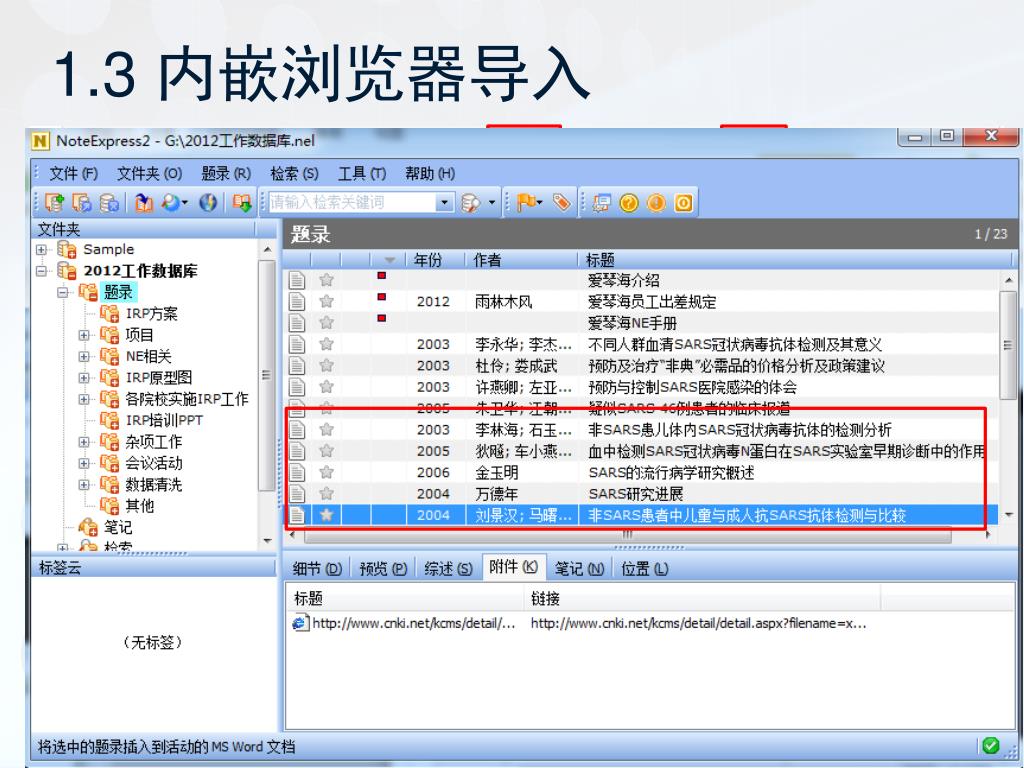This screenshot has width=1024, height=768.
Task: Click the red flag of 爱琴海员工出差规定 row
Action: tap(381, 298)
